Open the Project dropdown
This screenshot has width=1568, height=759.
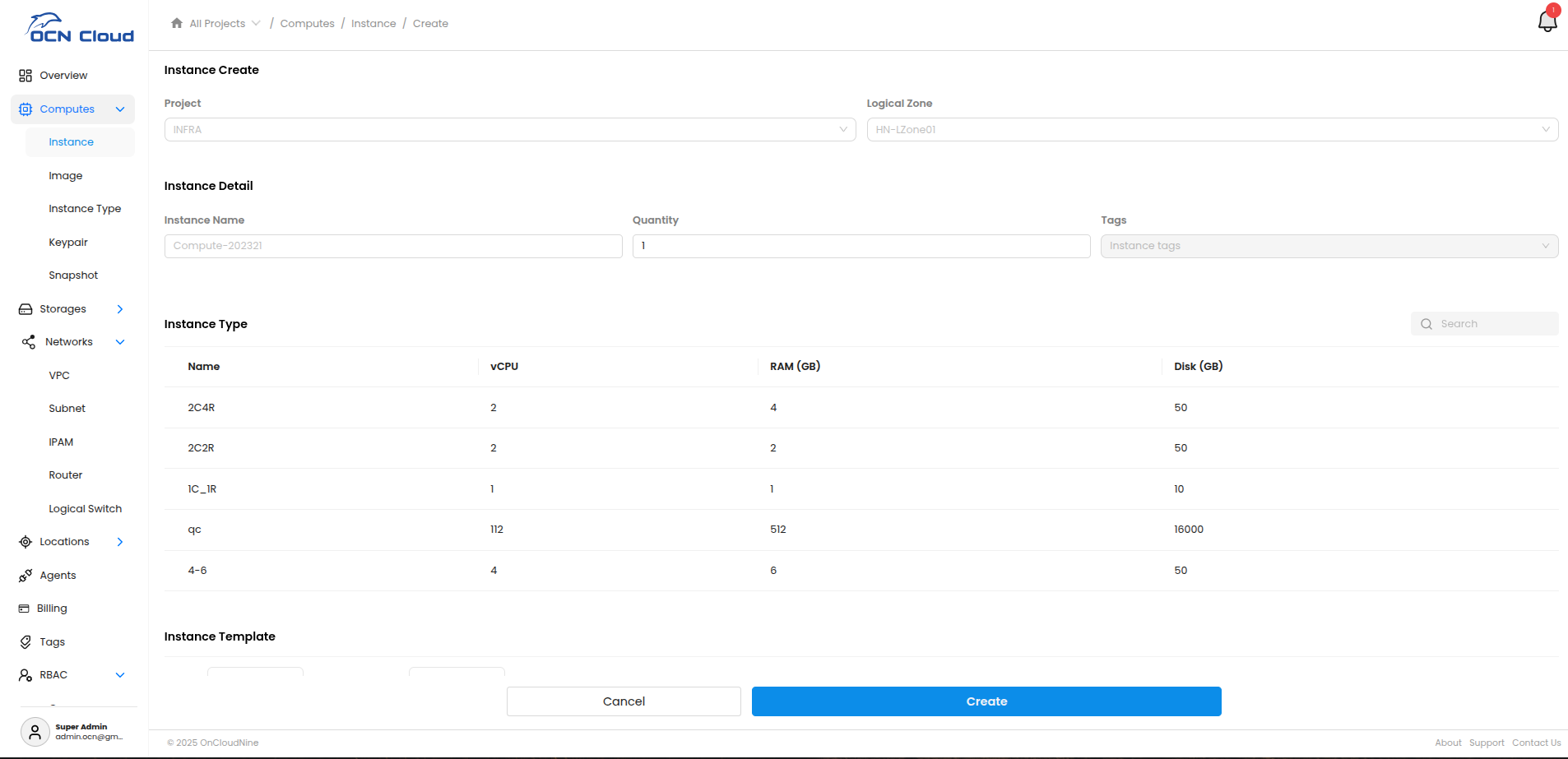point(509,130)
